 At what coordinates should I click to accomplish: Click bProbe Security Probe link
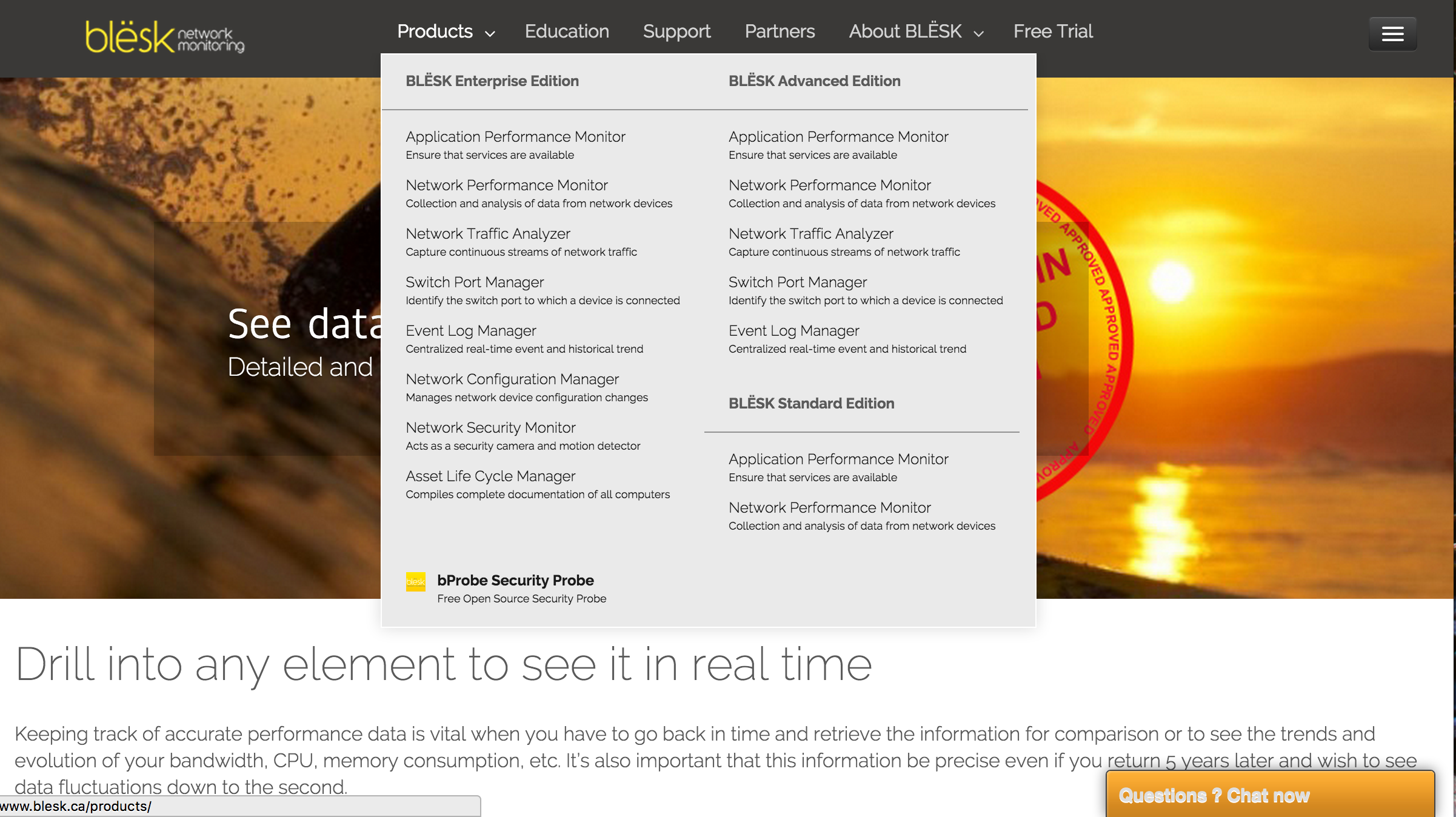pyautogui.click(x=515, y=581)
